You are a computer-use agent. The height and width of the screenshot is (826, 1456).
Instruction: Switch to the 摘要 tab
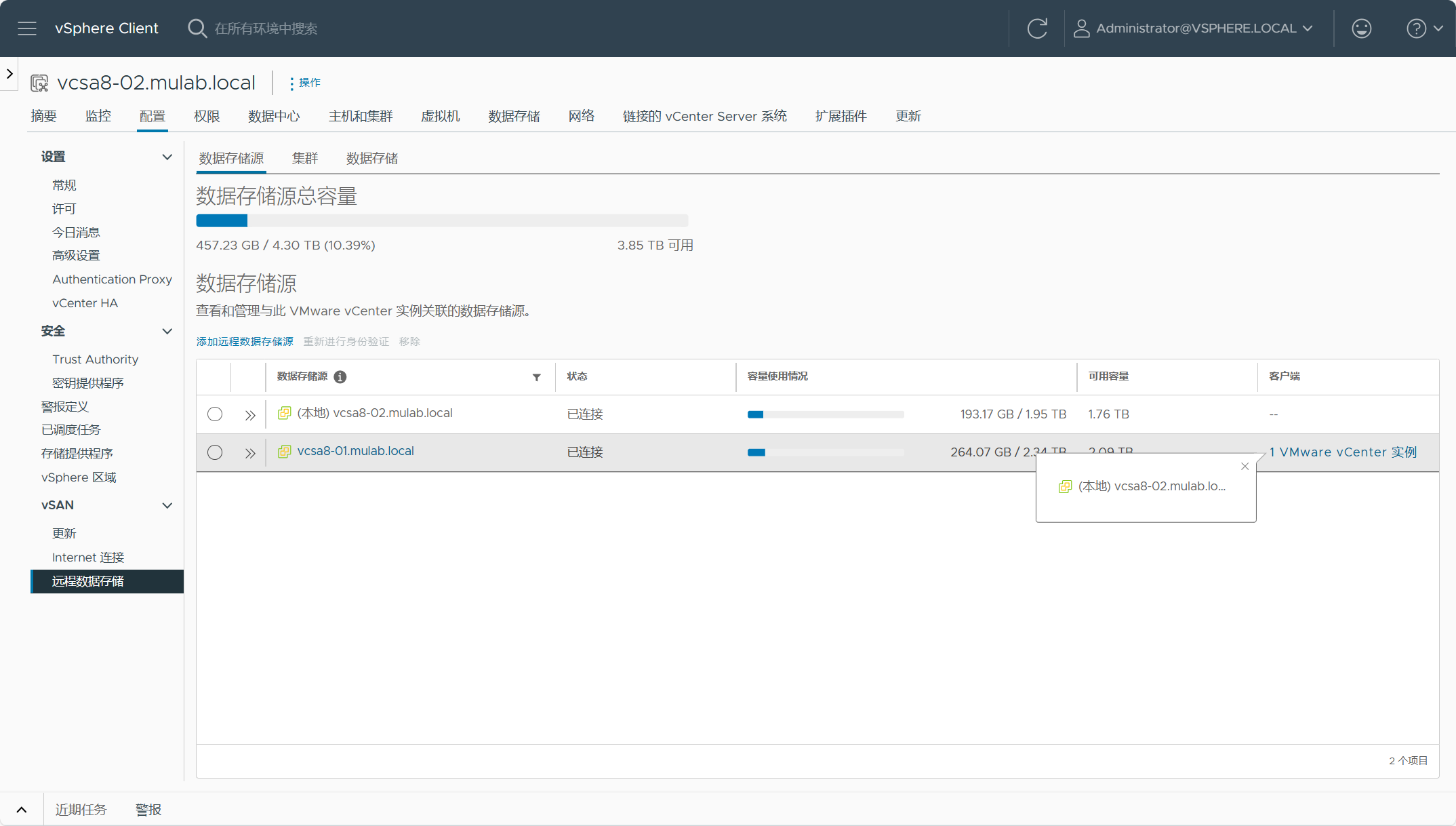[43, 116]
